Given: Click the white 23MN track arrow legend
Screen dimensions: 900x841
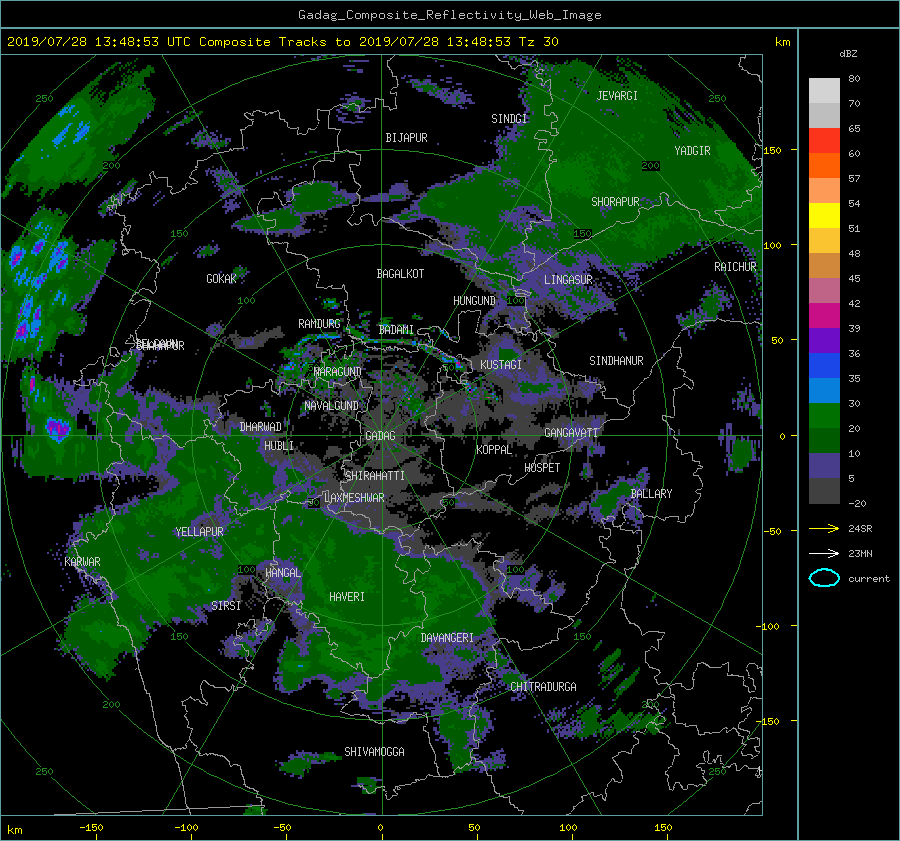Looking at the screenshot, I should pos(824,553).
